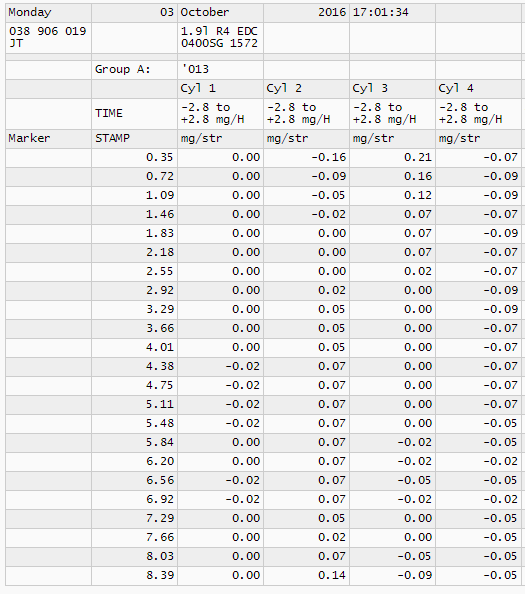
Task: Click the Marker column header
Action: pos(48,139)
